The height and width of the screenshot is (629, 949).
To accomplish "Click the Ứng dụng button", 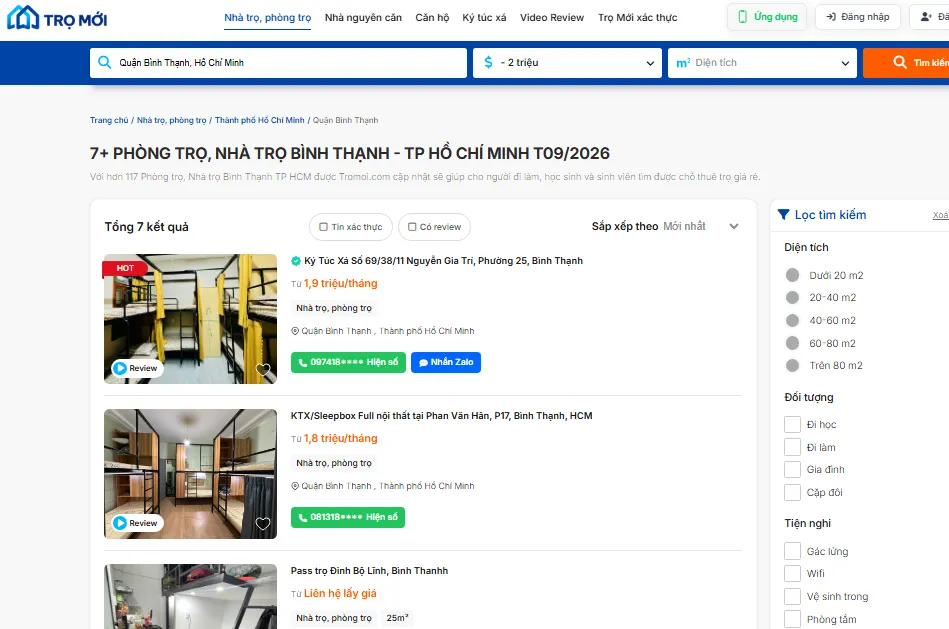I will coord(767,17).
